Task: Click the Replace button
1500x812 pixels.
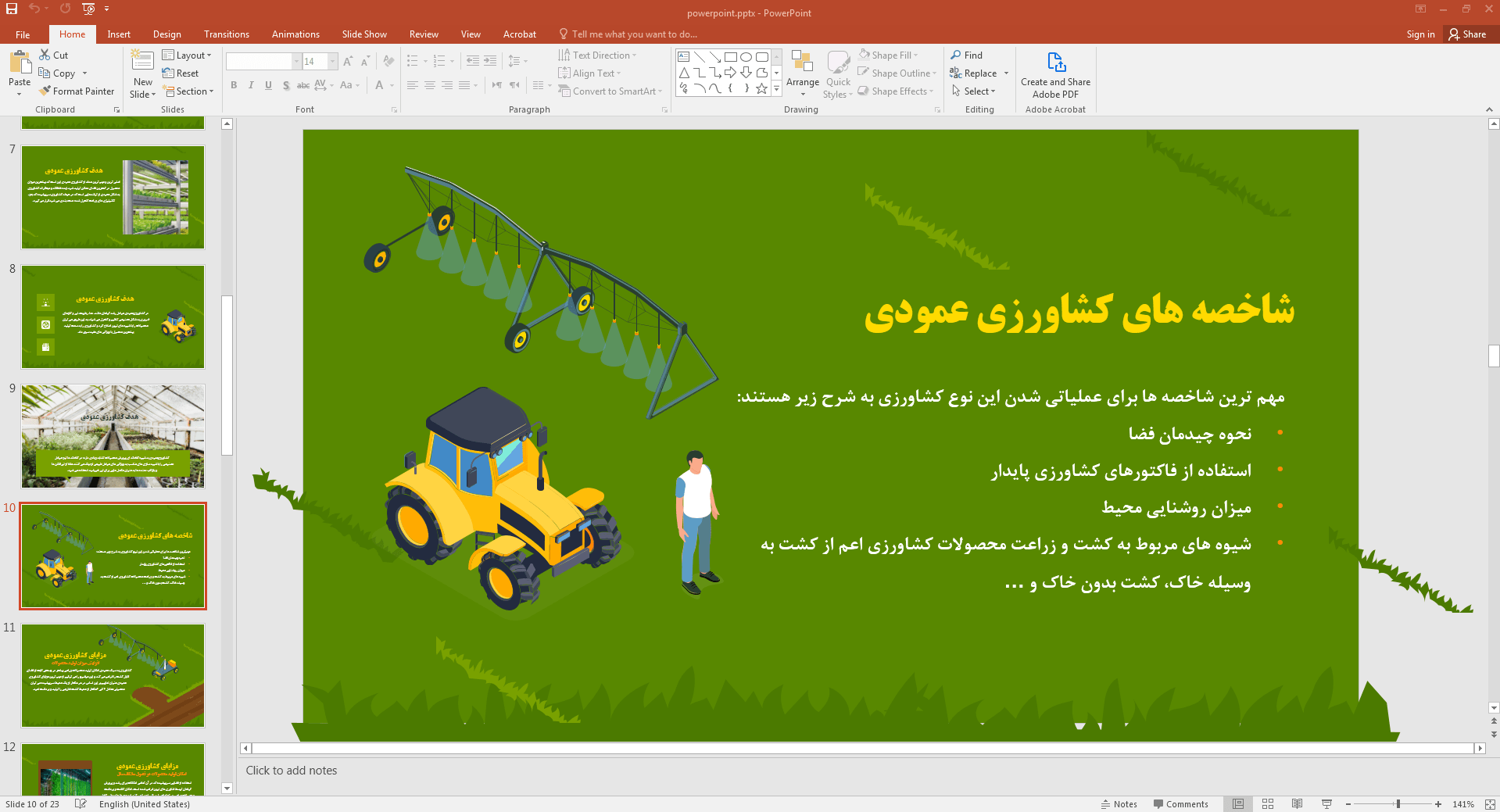Action: 974,73
